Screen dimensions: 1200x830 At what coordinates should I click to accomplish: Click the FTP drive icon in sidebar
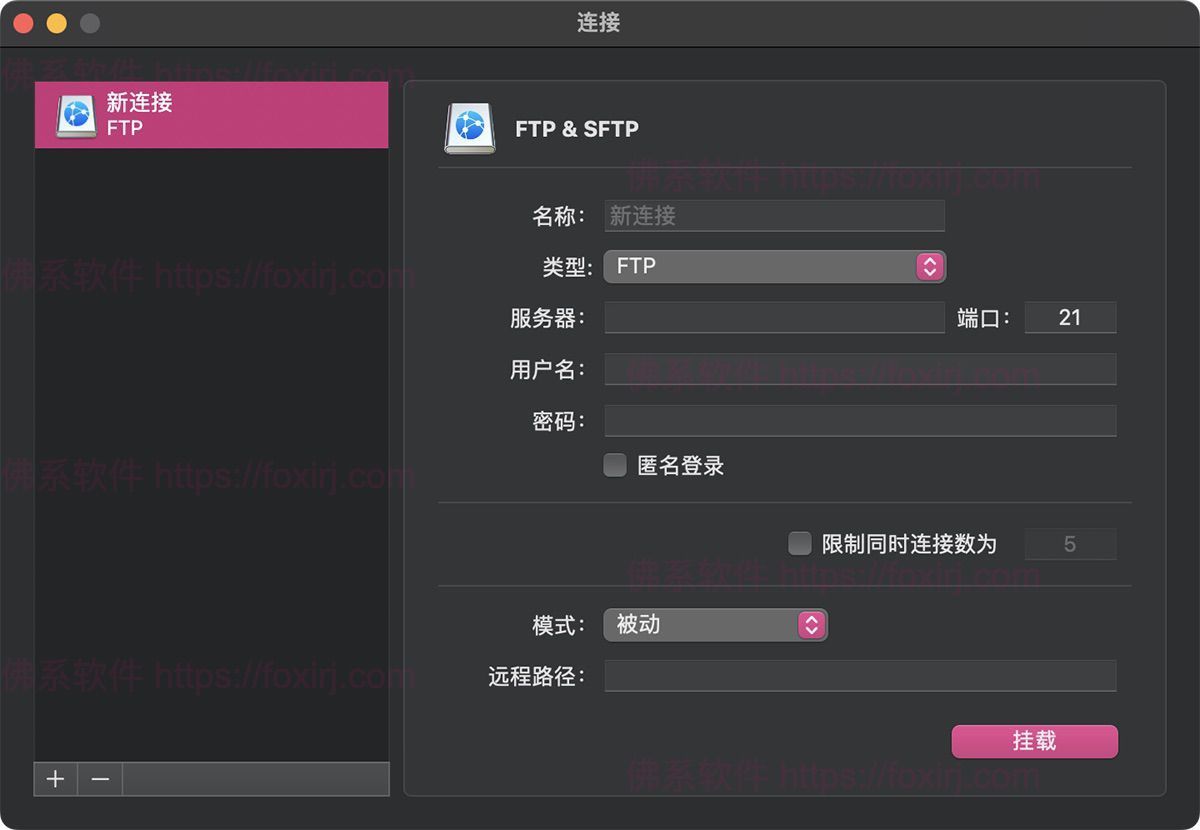[76, 115]
